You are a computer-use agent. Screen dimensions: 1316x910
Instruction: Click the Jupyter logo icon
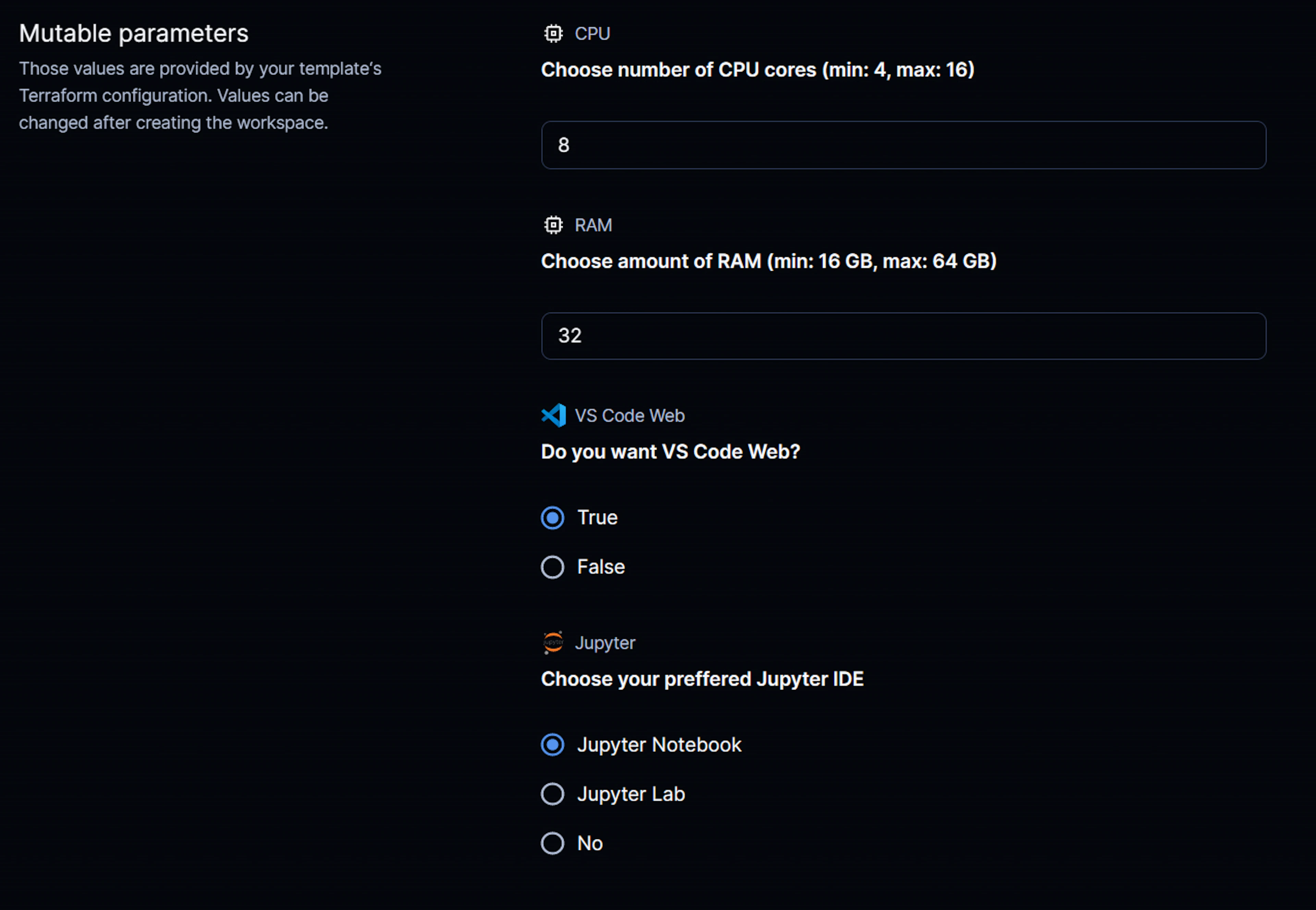click(x=553, y=643)
